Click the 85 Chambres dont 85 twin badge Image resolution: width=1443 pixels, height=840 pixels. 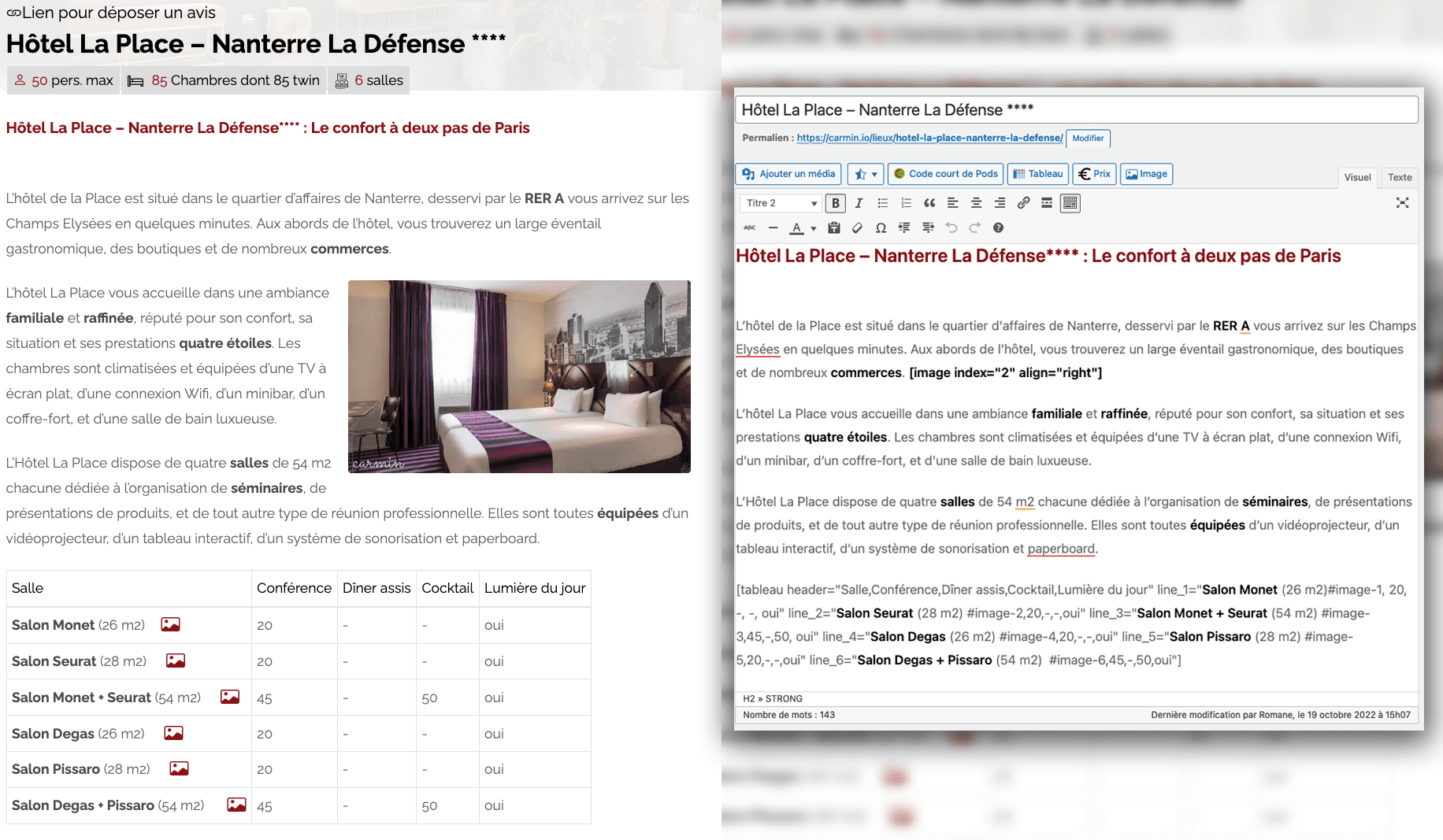[224, 80]
